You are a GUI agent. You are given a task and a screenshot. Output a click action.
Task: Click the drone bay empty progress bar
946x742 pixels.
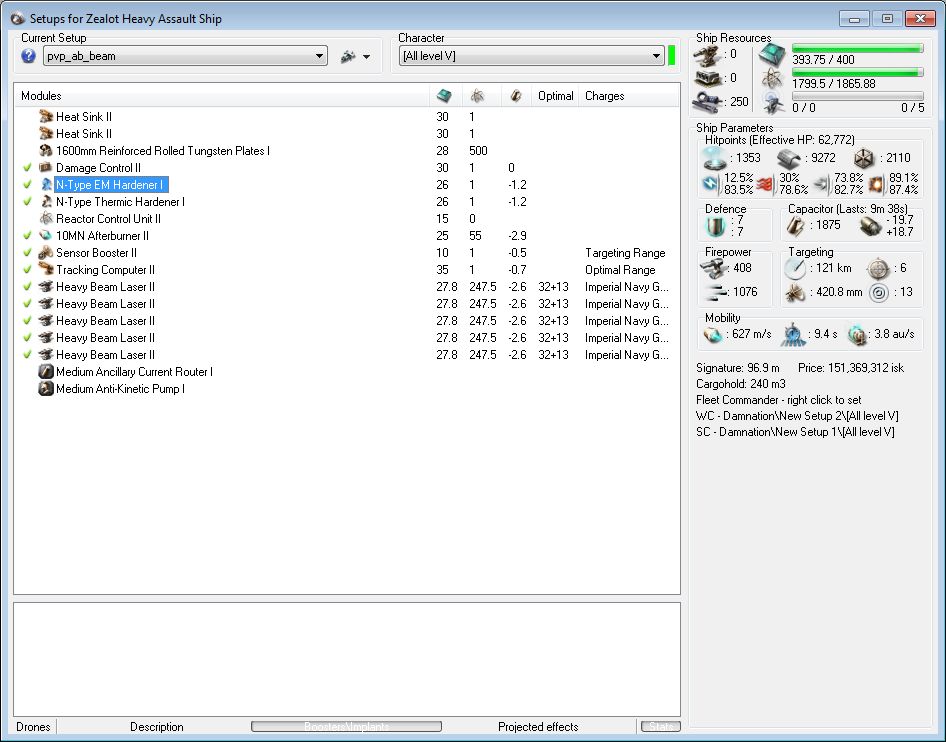pyautogui.click(x=857, y=97)
